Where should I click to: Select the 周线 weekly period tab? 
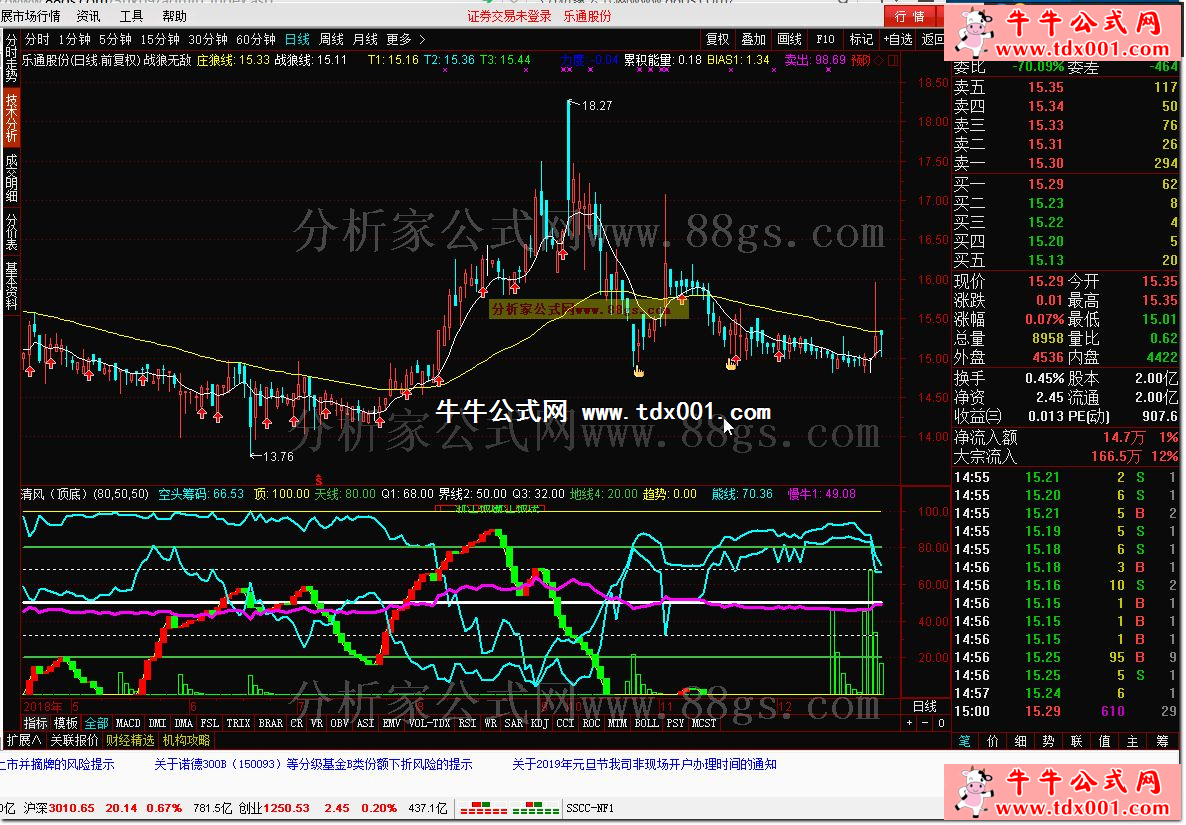click(x=331, y=39)
